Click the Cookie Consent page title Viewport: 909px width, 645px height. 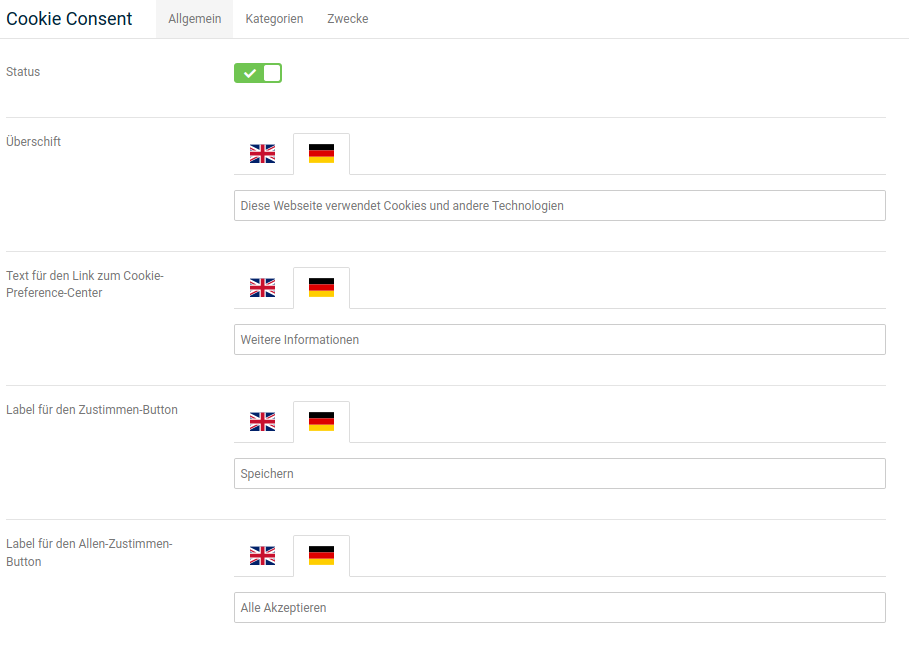pyautogui.click(x=69, y=19)
